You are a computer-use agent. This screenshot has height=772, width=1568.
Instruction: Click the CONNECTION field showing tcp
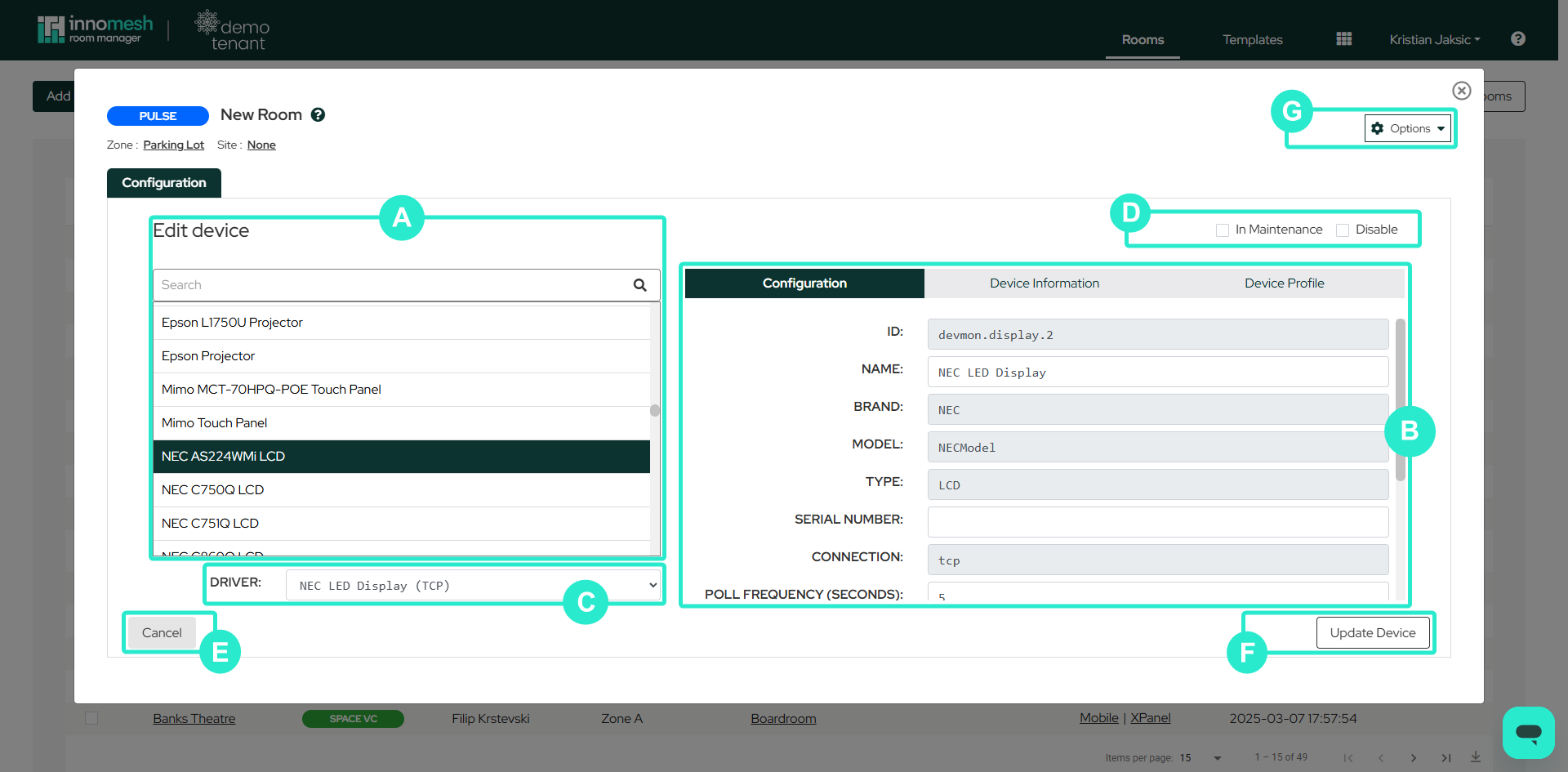tap(1158, 560)
